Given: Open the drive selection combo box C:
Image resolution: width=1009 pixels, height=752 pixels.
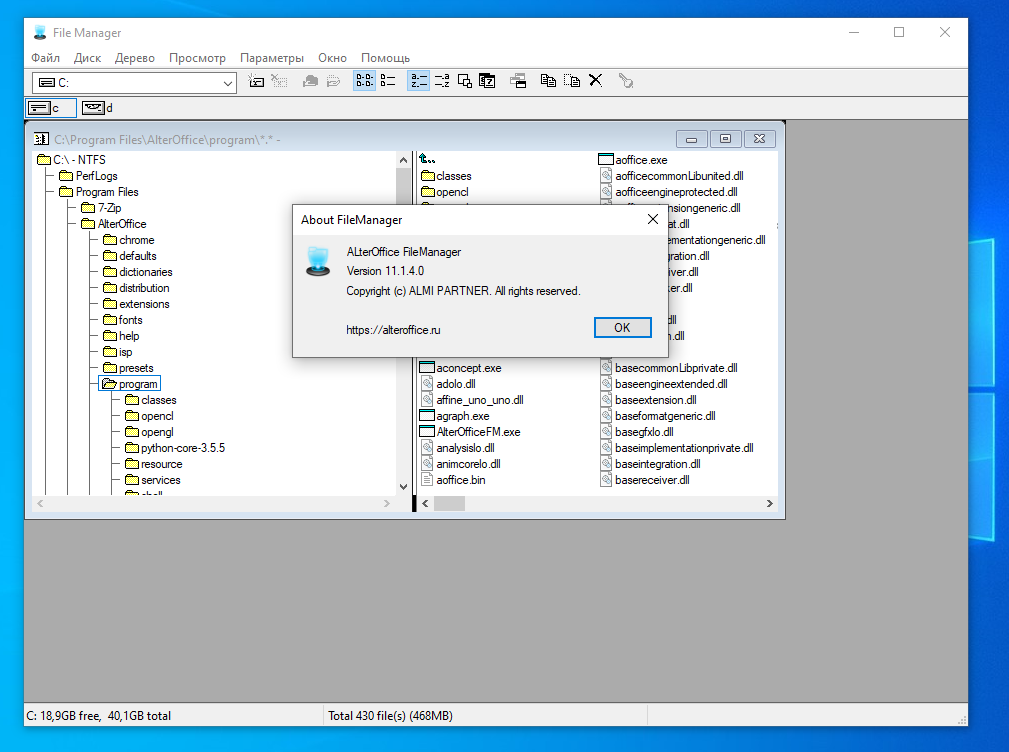Looking at the screenshot, I should [134, 83].
